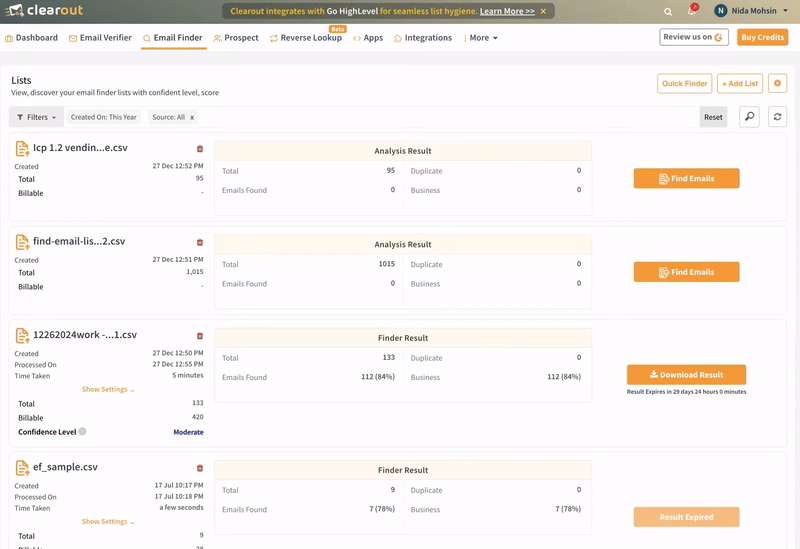Image resolution: width=800 pixels, height=549 pixels.
Task: Click the search lists magnifier button
Action: 749,117
